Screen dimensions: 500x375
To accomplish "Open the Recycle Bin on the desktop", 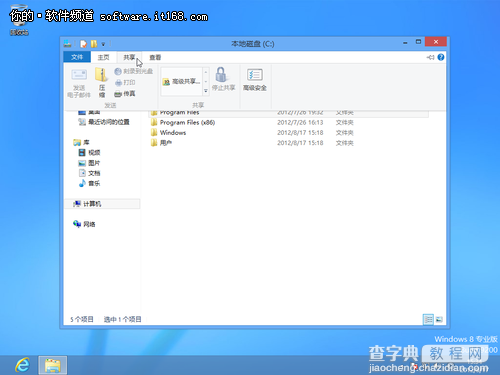I will point(19,19).
